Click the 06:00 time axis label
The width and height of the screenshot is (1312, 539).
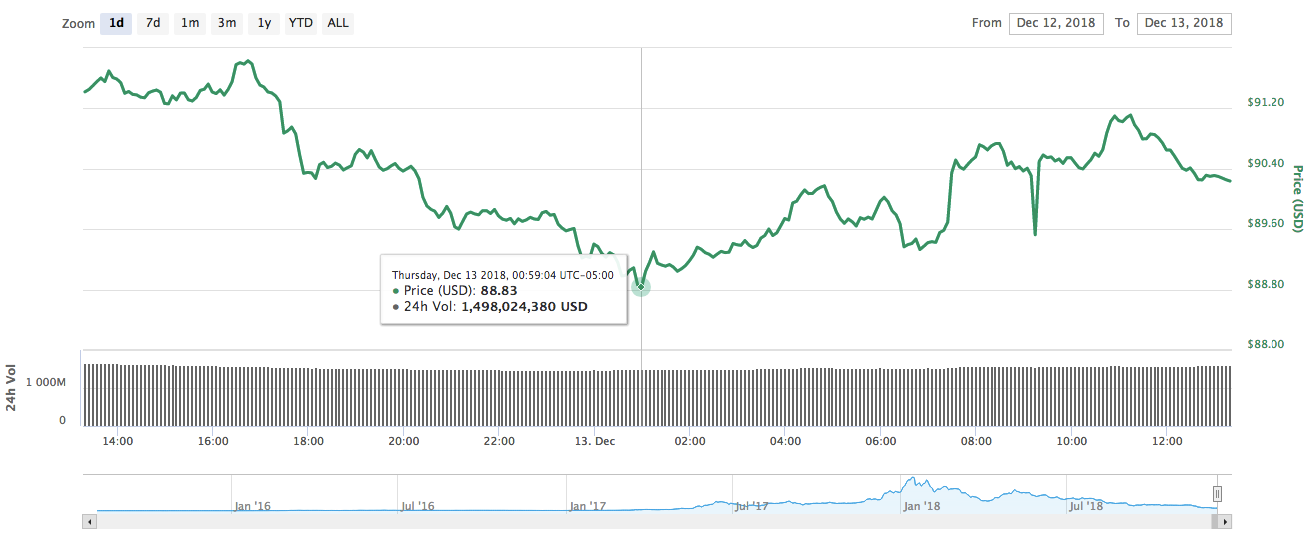point(880,441)
